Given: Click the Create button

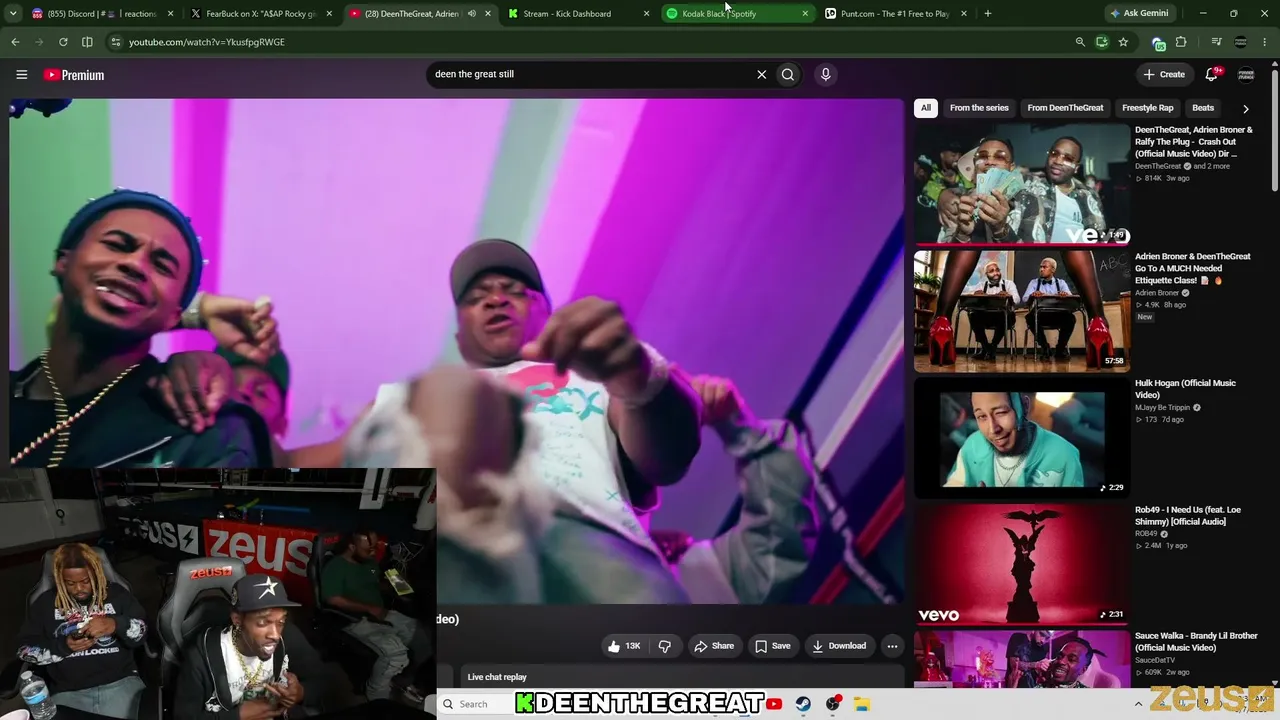Looking at the screenshot, I should click(x=1165, y=74).
